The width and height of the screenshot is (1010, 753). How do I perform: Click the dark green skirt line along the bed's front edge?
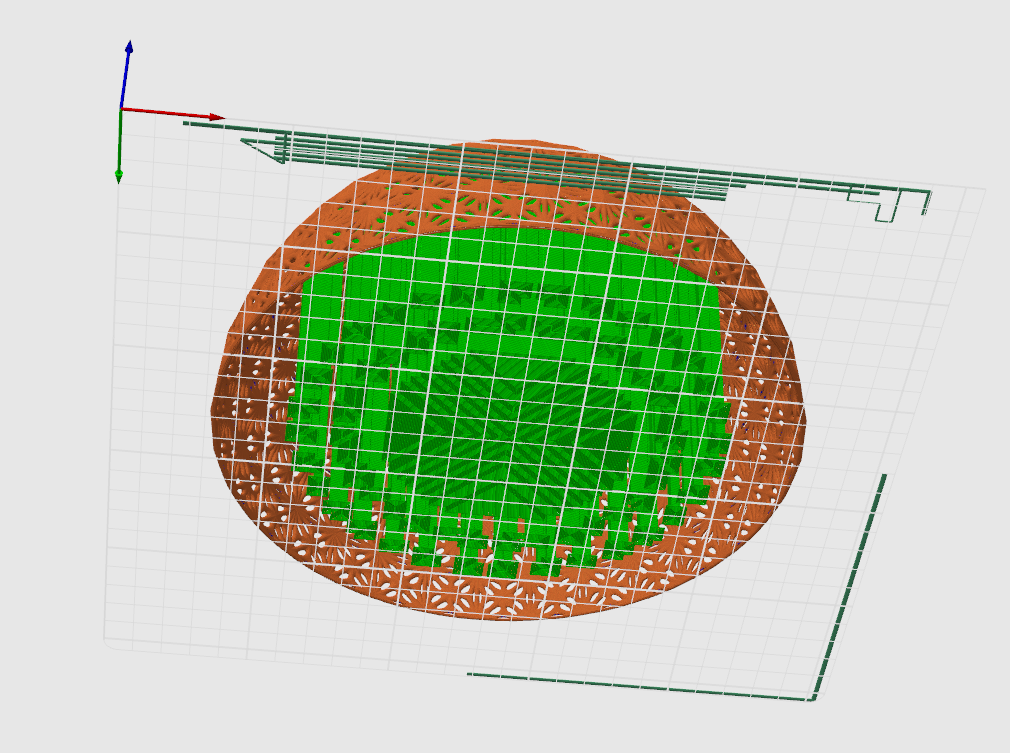pos(636,687)
